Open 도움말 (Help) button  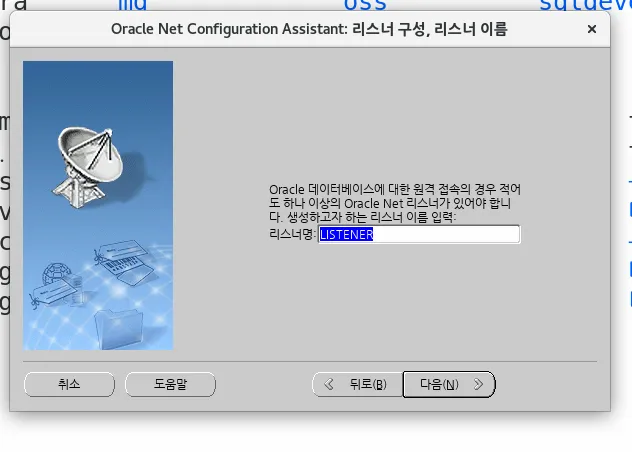coord(170,384)
